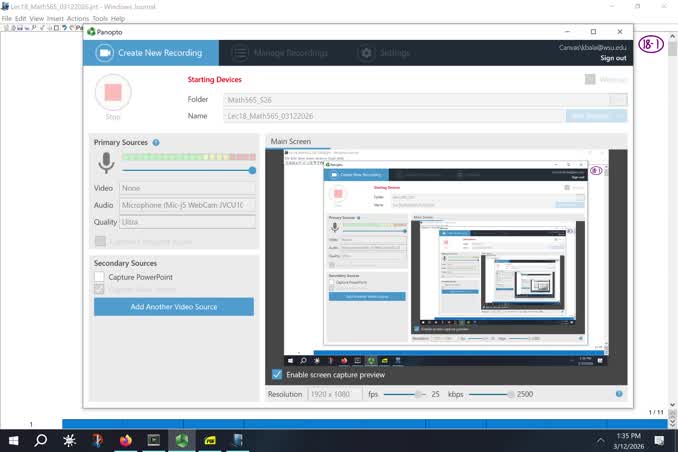Click Add Another Video Source button
Screen dimensions: 678x452
174,307
